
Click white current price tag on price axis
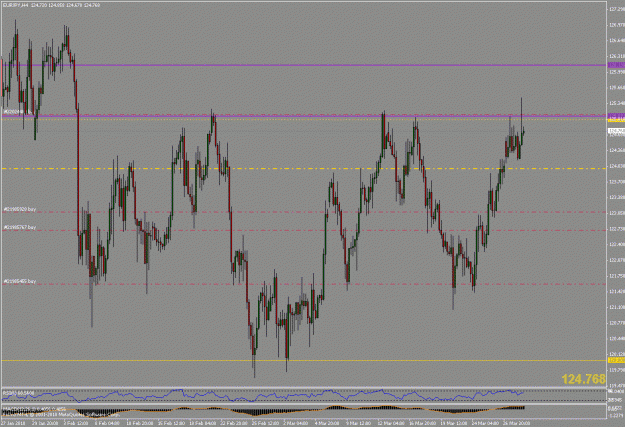pyautogui.click(x=616, y=130)
